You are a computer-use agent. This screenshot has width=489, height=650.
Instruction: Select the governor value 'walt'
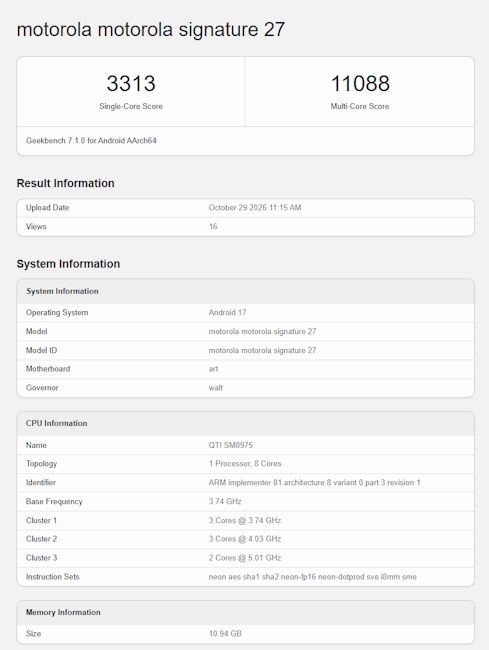tap(215, 388)
